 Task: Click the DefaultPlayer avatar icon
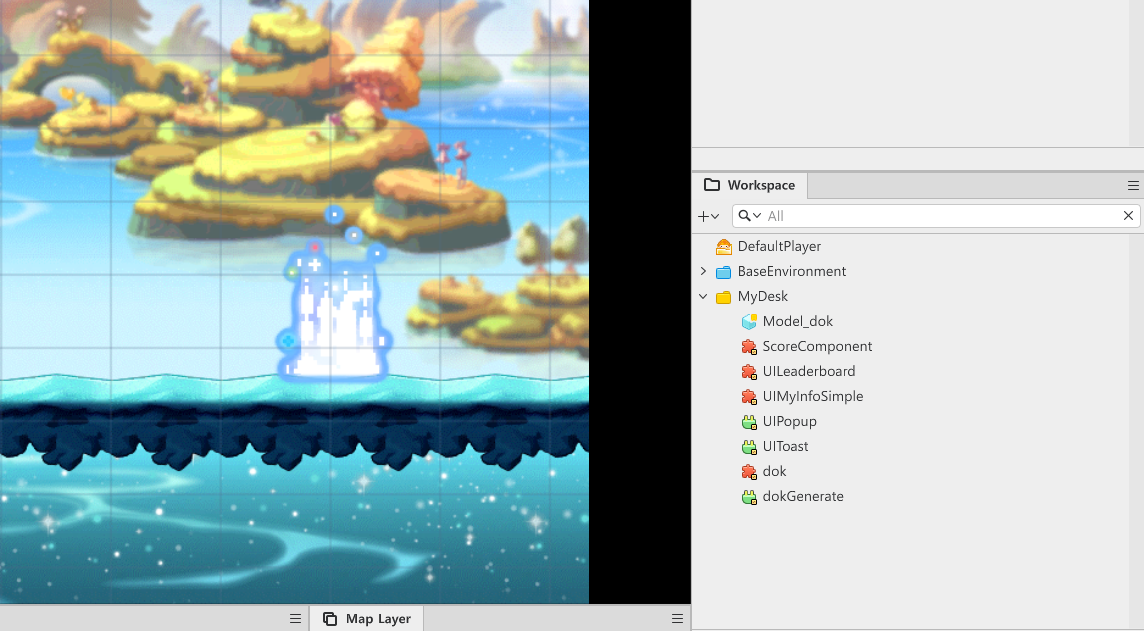click(724, 247)
